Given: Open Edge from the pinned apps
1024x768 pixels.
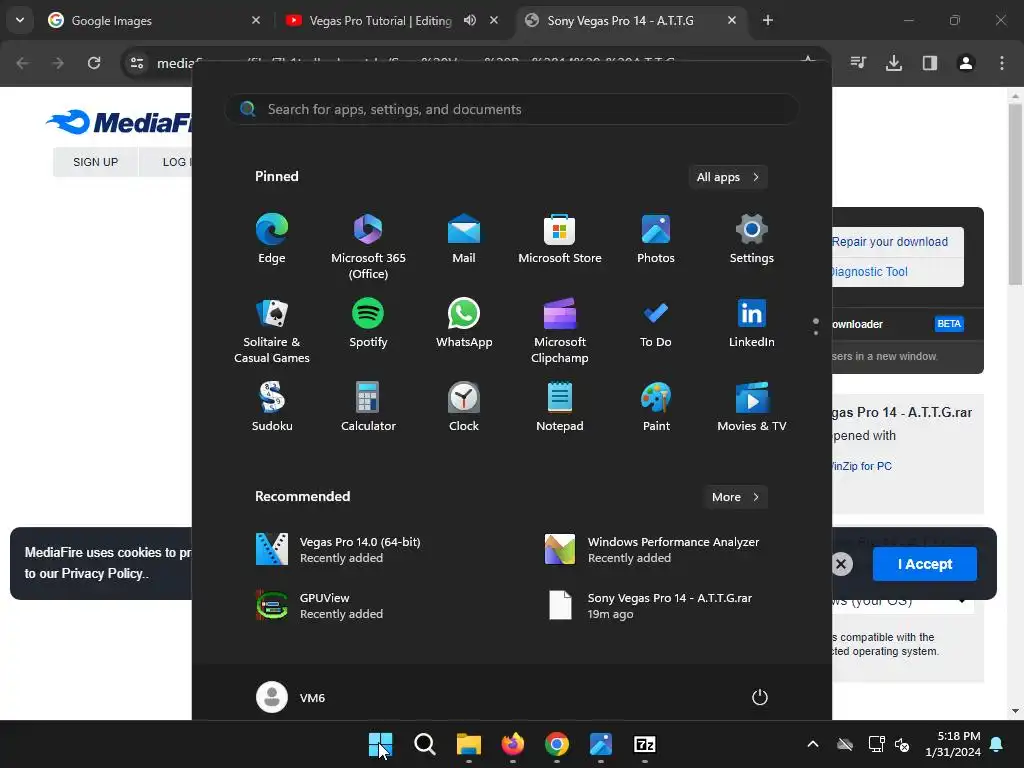Looking at the screenshot, I should [272, 238].
